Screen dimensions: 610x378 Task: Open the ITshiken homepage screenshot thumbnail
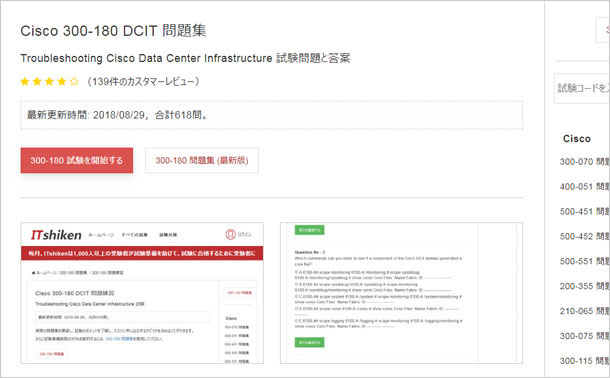click(142, 293)
